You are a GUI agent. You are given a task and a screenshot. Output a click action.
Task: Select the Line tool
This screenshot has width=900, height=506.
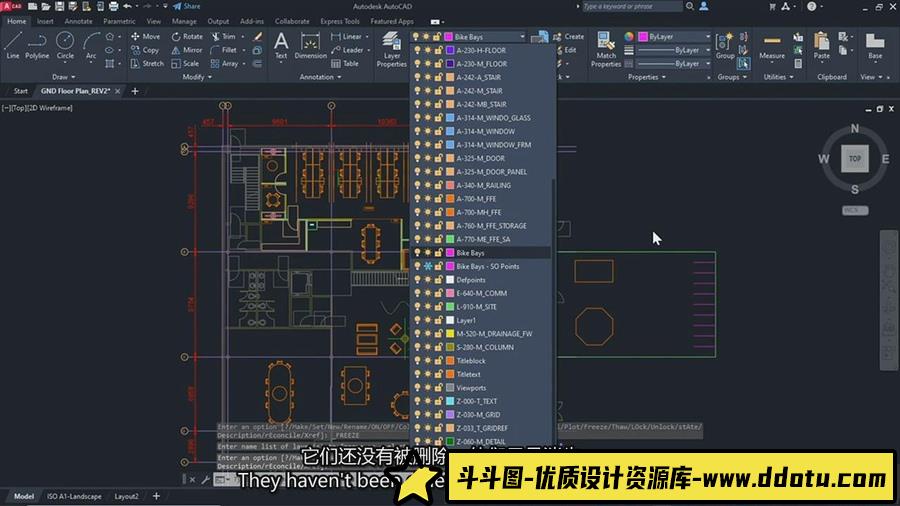pos(13,45)
